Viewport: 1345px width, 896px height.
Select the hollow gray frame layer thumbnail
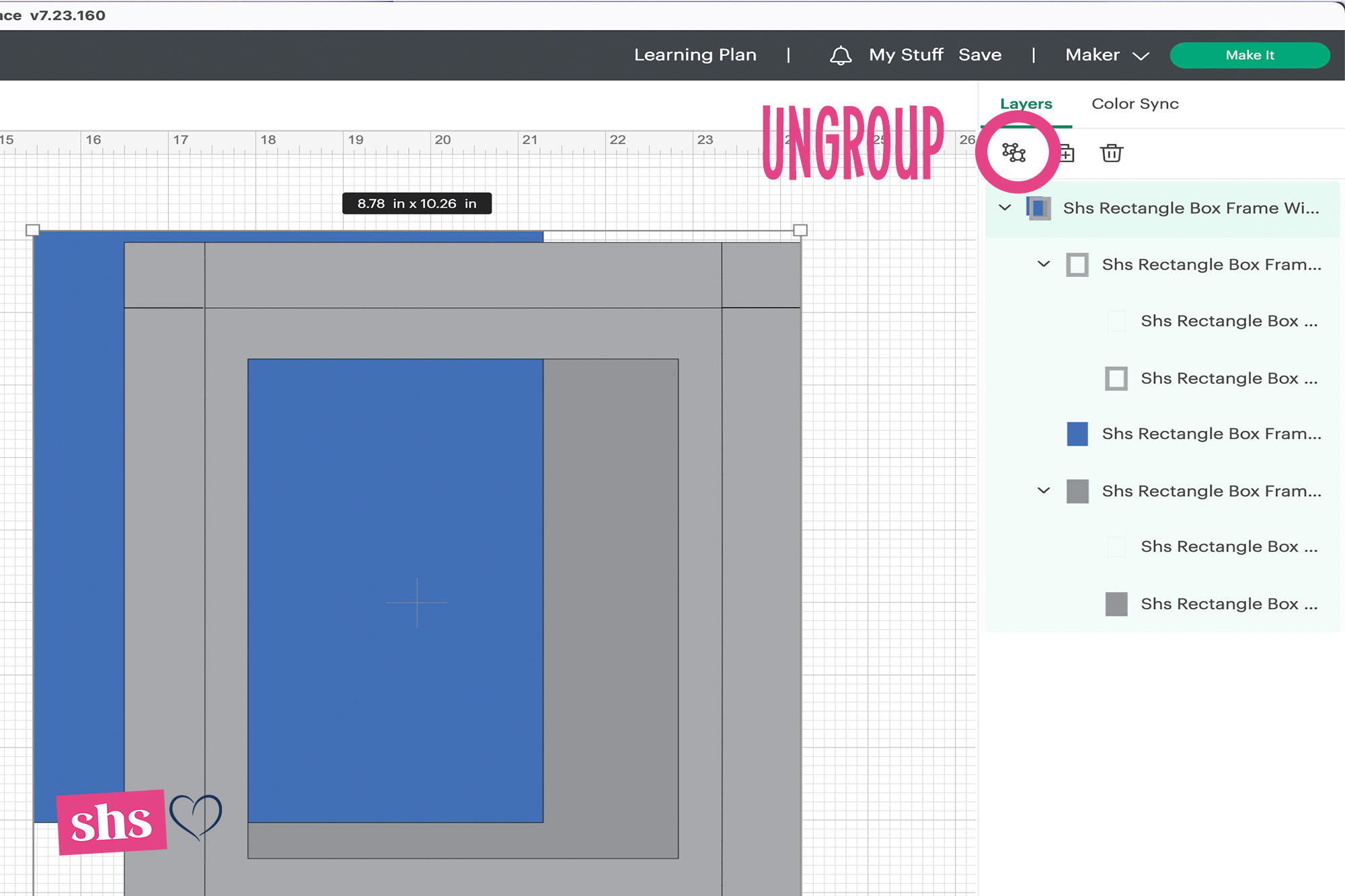click(1079, 264)
